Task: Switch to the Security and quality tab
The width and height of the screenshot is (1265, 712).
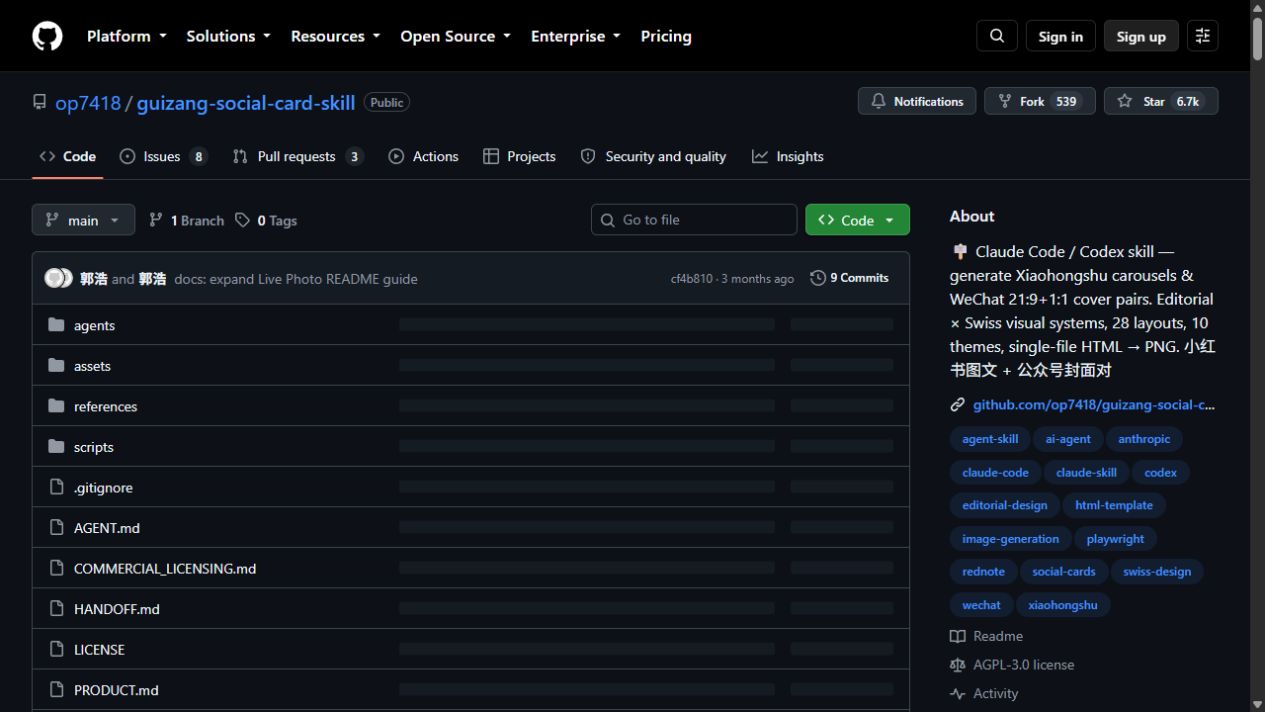Action: [x=653, y=156]
